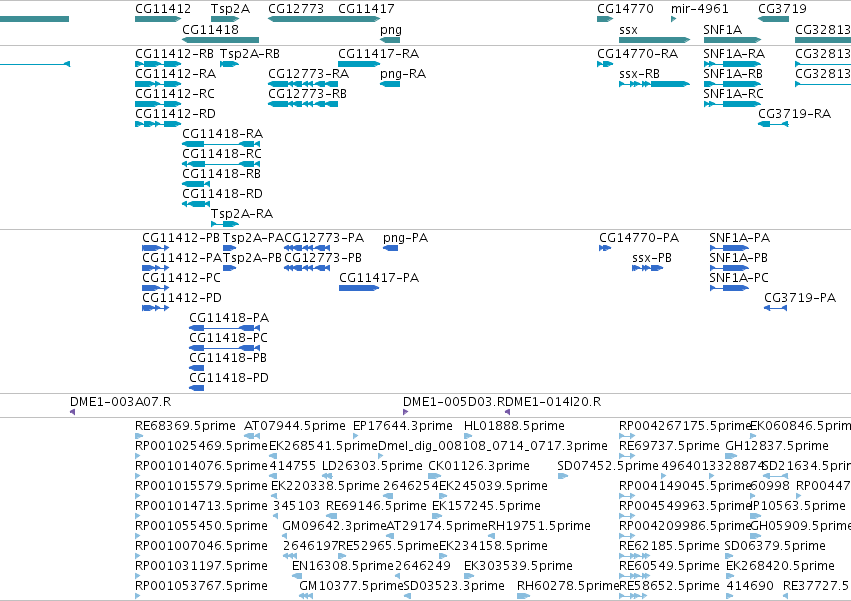Click the CG11412 gene label
This screenshot has width=851, height=601.
tap(163, 9)
